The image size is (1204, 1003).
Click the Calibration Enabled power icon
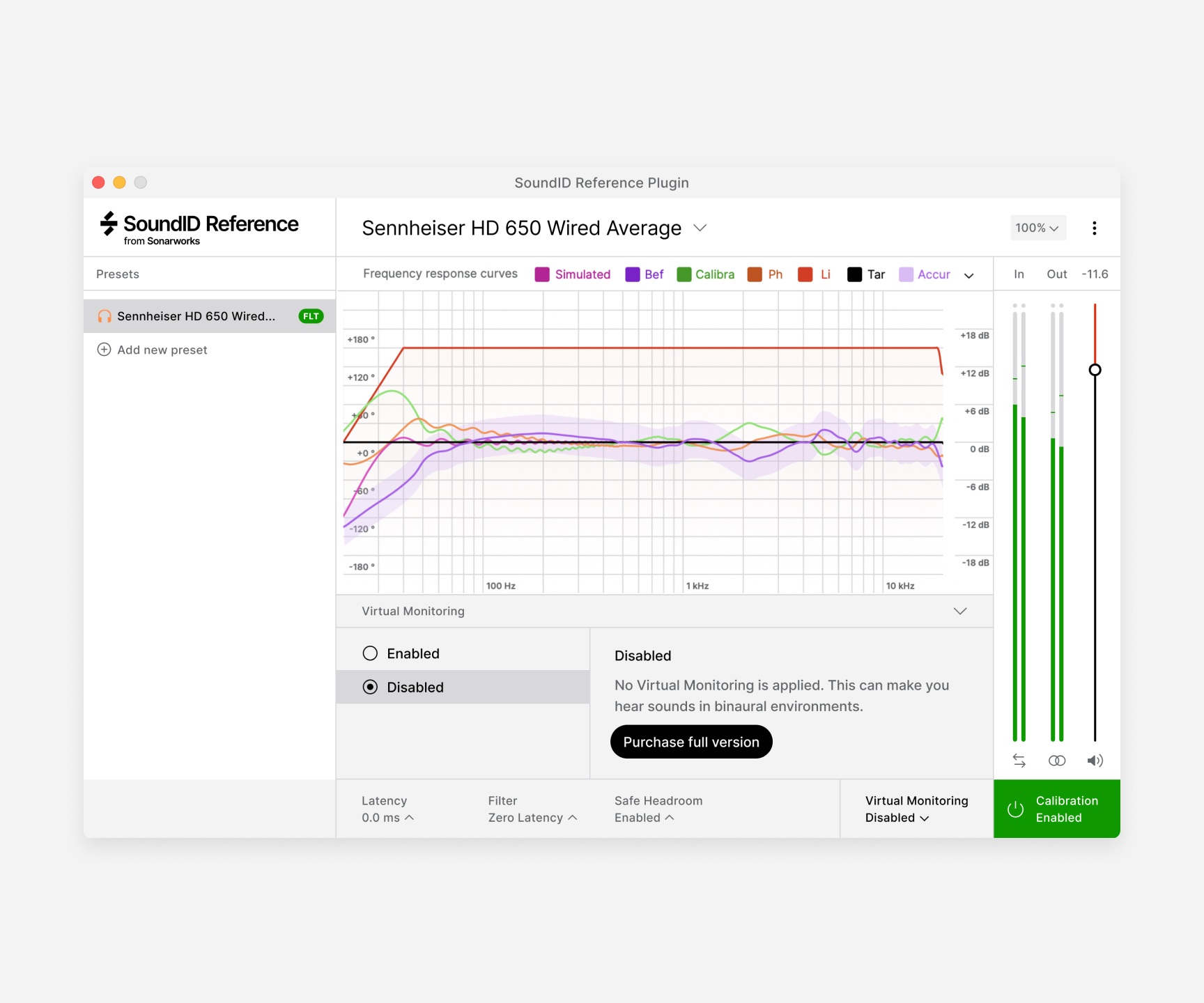pos(1014,809)
